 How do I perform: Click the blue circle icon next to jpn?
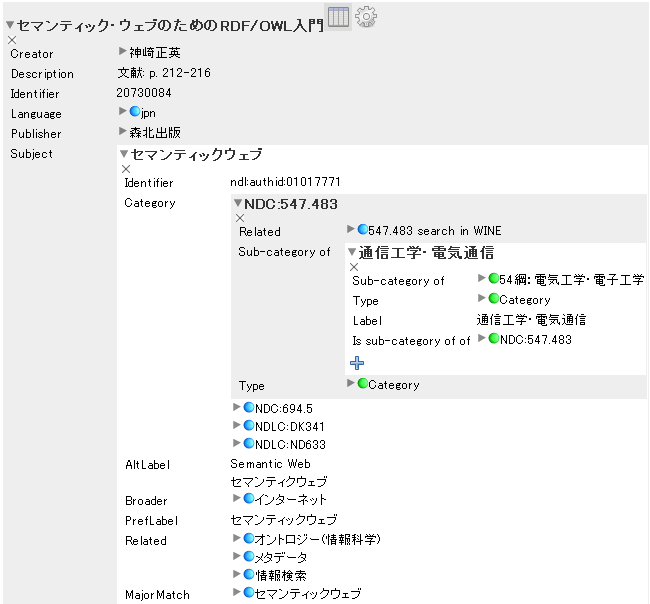tap(135, 111)
